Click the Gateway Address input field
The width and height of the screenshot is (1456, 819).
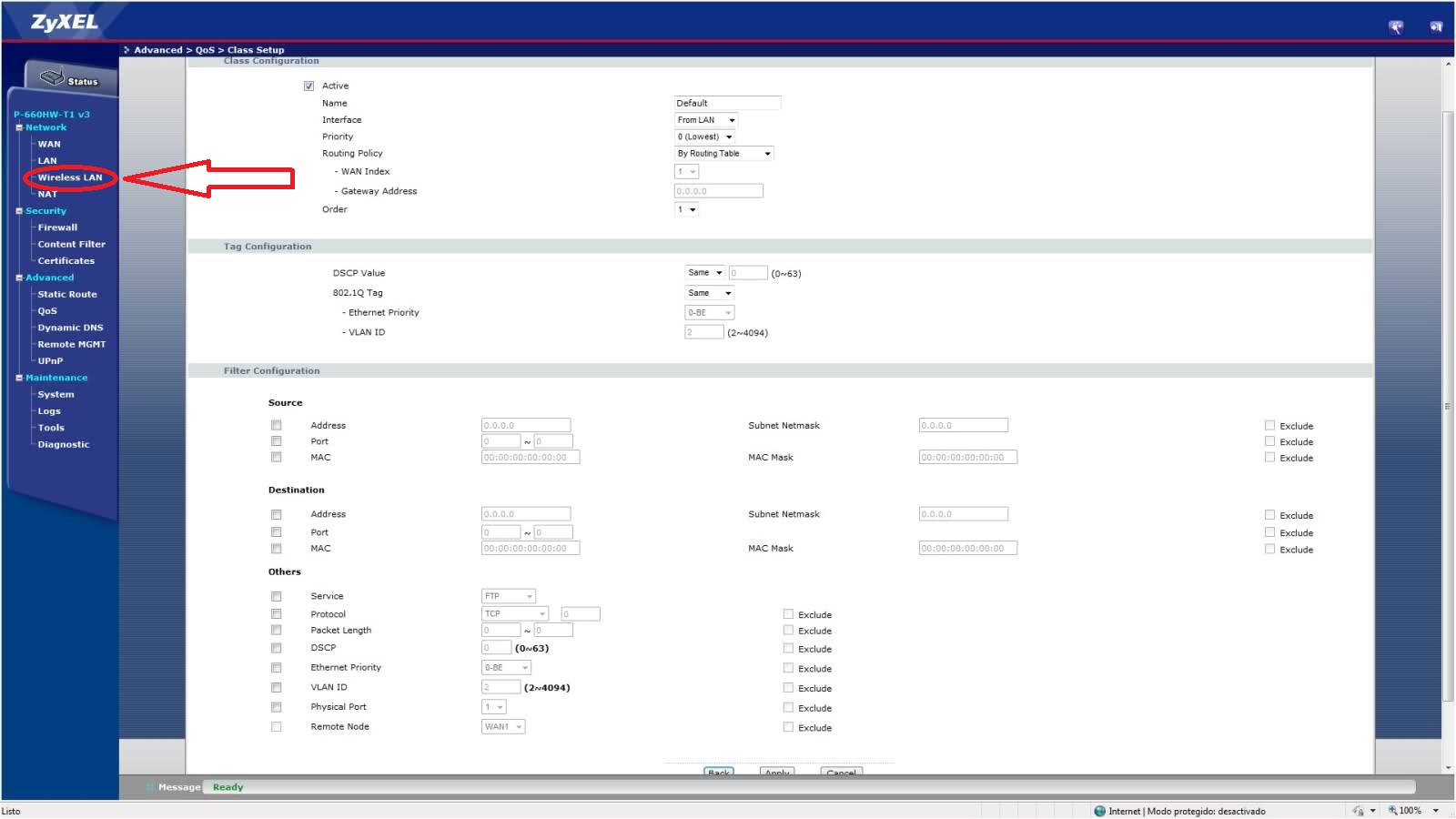(x=718, y=191)
